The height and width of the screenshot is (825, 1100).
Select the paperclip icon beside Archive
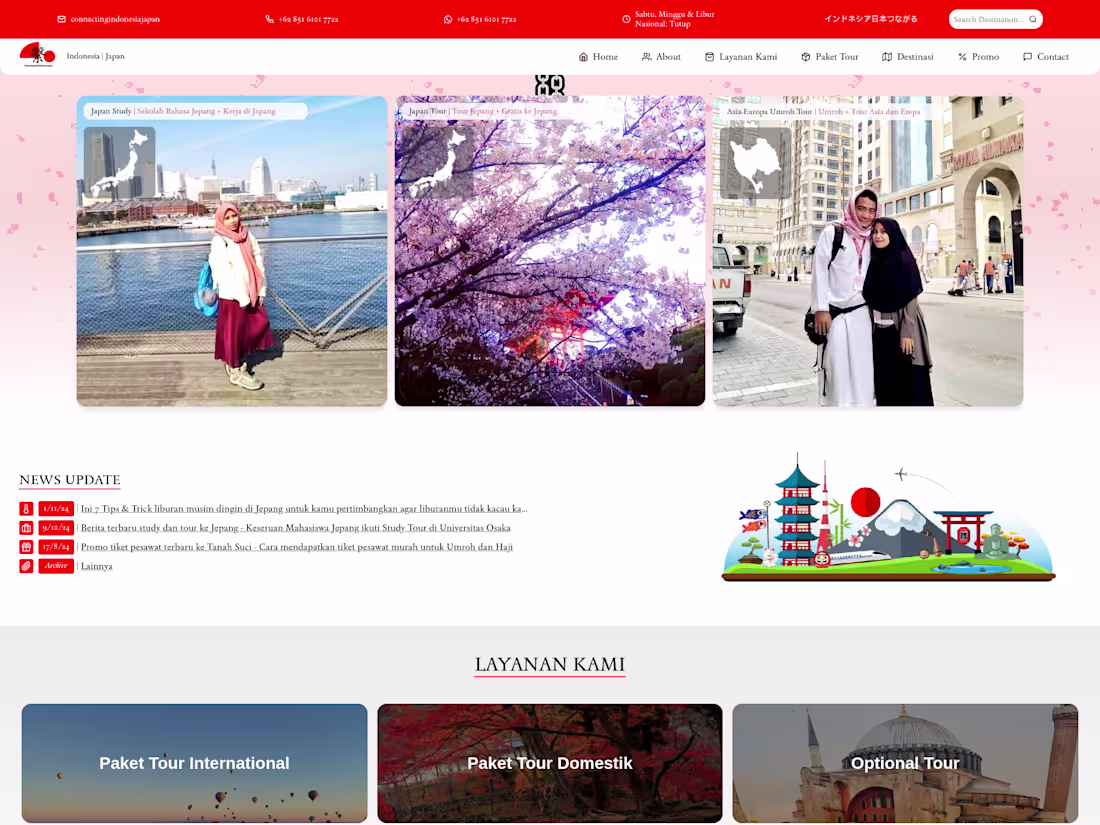point(26,565)
